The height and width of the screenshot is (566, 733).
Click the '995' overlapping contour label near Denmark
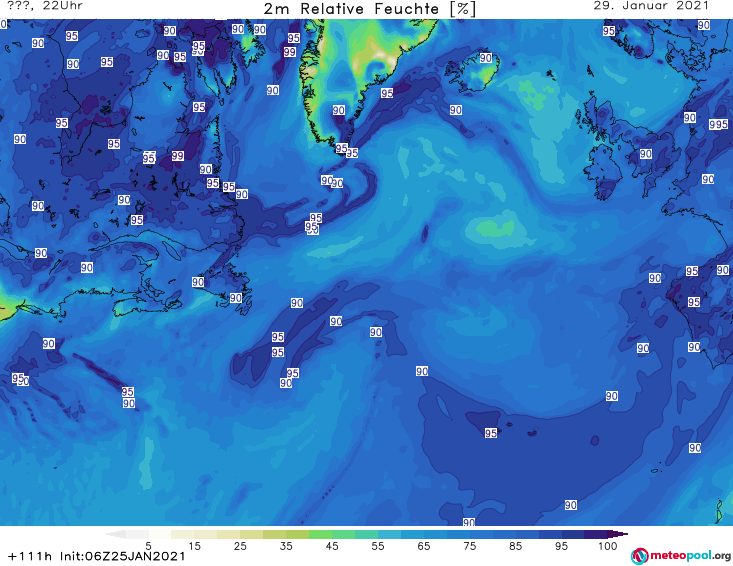[x=719, y=124]
